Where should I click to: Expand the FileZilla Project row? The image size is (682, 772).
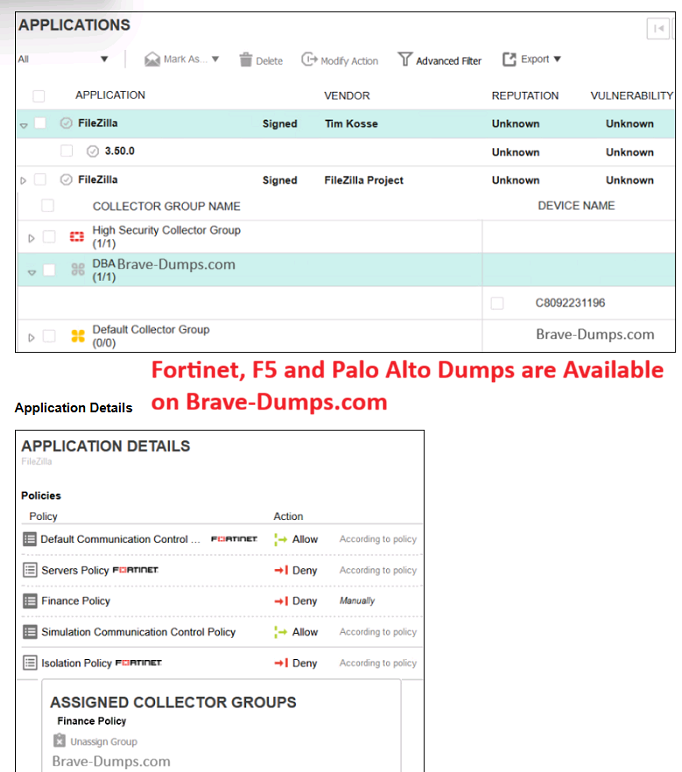point(24,181)
